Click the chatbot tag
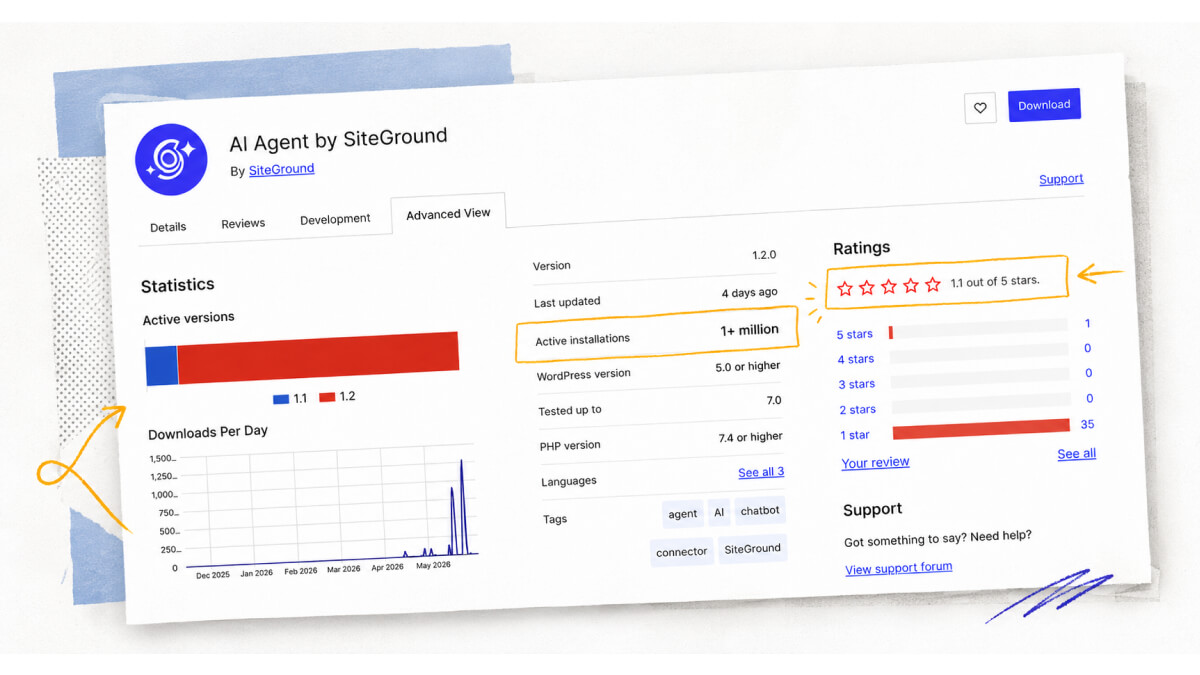The image size is (1200, 675). pos(760,510)
